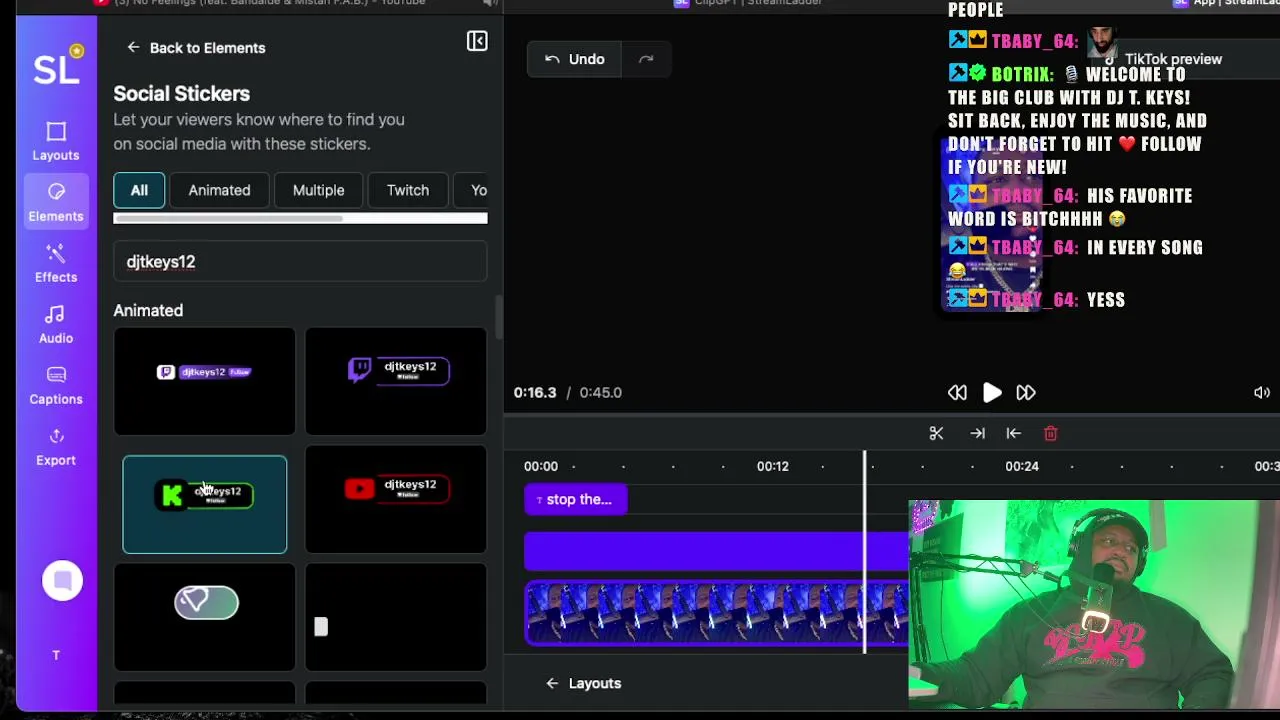
Task: Click the 0:45.0 total duration text
Action: pos(600,392)
